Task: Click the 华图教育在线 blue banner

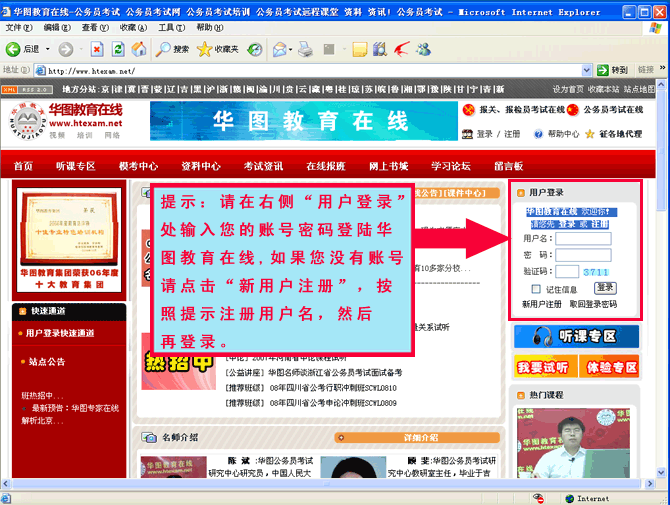Action: [304, 121]
